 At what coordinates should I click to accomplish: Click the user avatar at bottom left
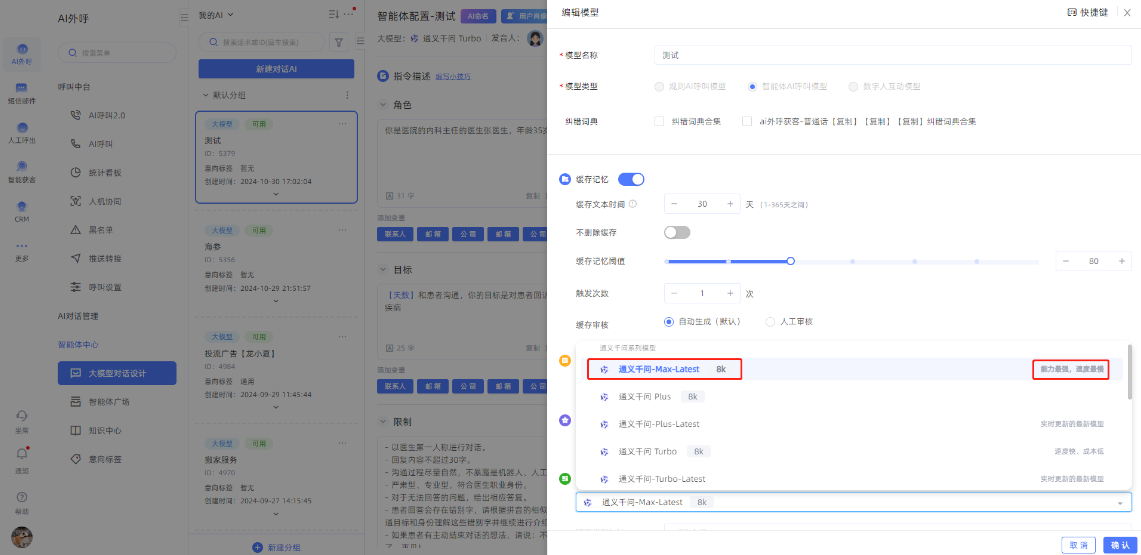click(x=21, y=535)
